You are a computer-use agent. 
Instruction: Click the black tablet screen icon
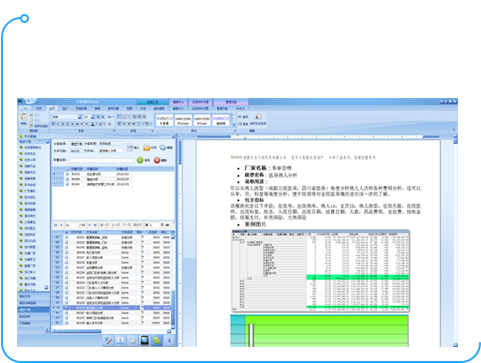pyautogui.click(x=144, y=340)
